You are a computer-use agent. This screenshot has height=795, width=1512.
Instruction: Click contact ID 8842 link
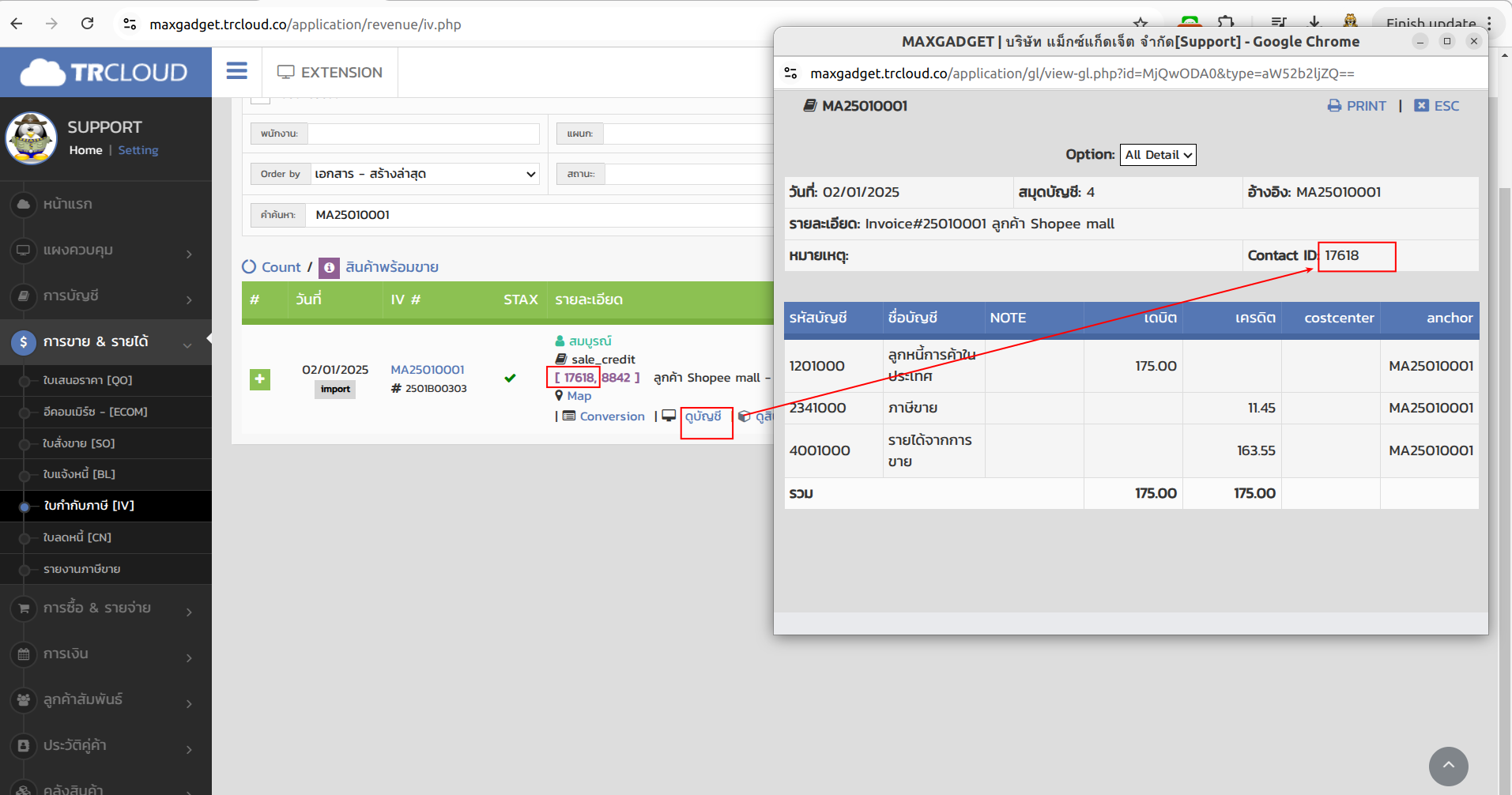coord(616,378)
